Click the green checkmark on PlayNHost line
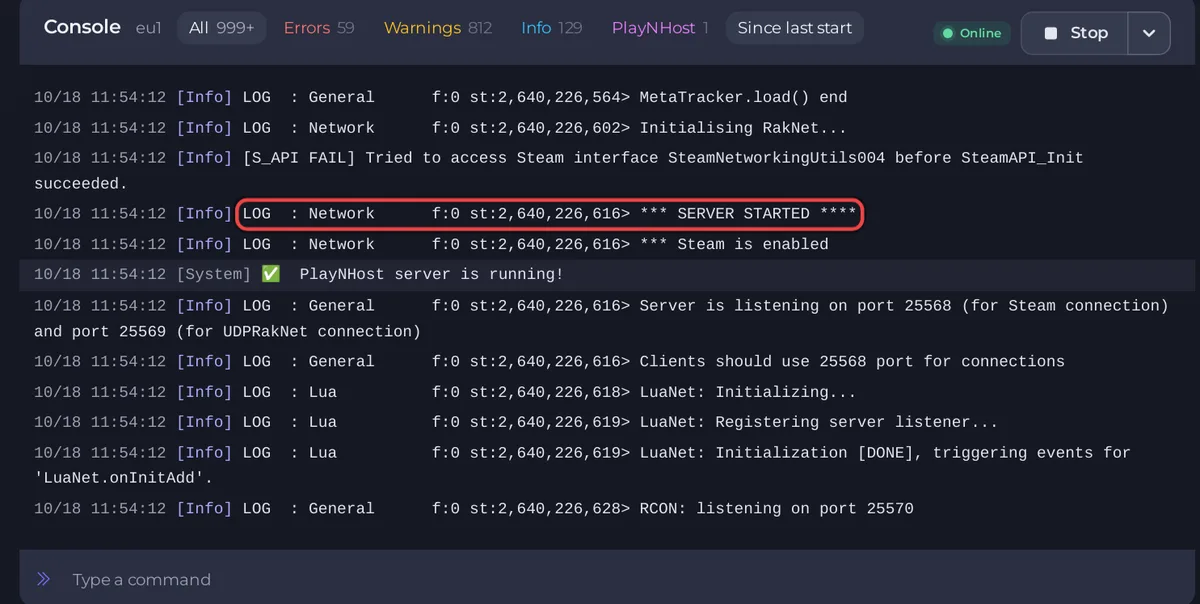Viewport: 1200px width, 604px height. pyautogui.click(x=270, y=274)
